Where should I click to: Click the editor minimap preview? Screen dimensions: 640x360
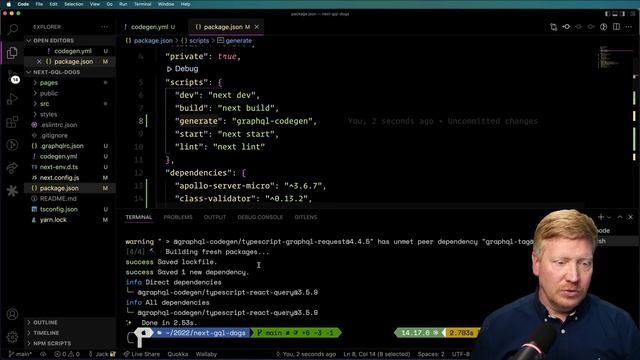[x=611, y=58]
